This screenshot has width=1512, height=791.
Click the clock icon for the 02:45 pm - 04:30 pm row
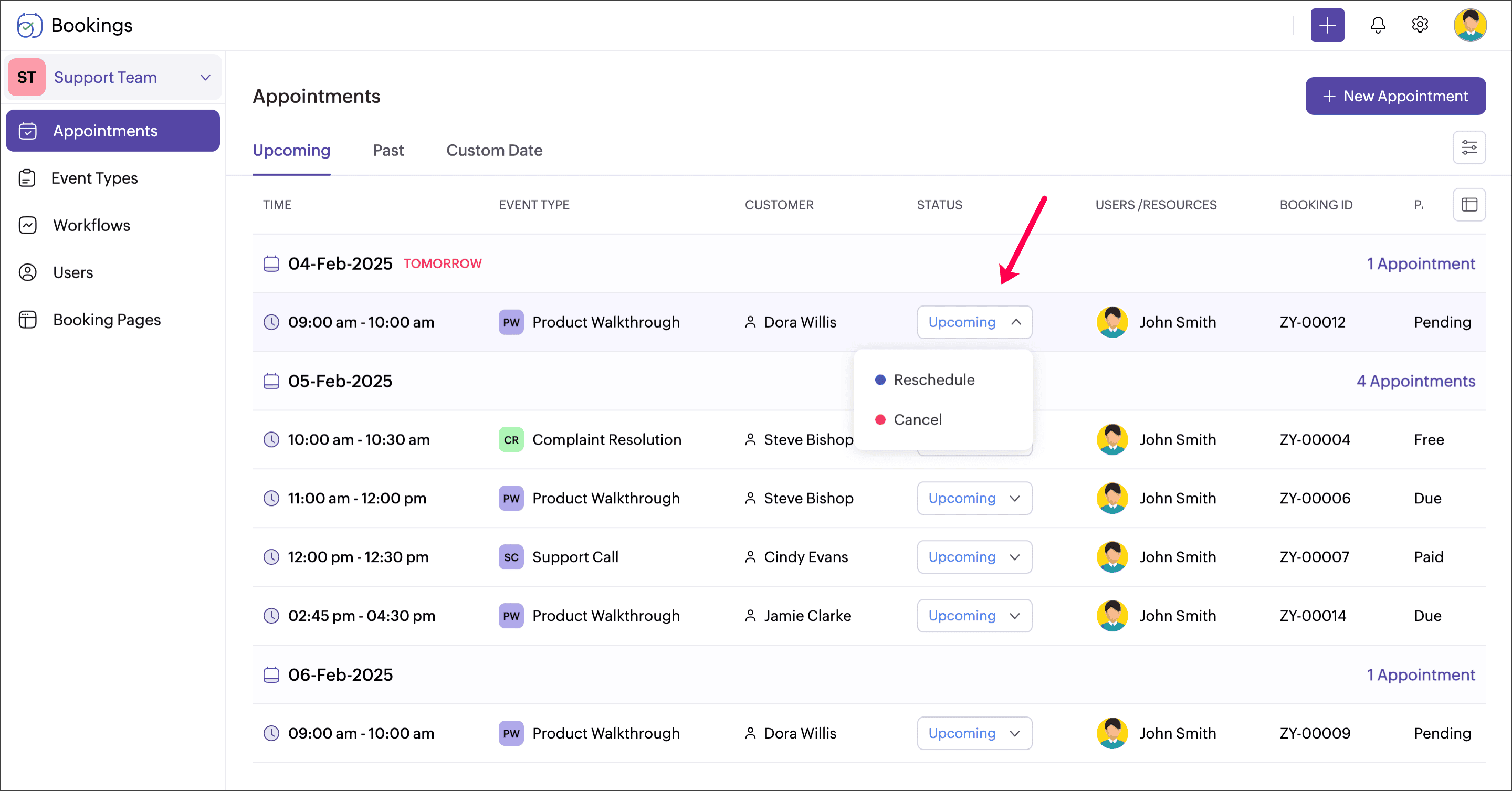pyautogui.click(x=271, y=616)
